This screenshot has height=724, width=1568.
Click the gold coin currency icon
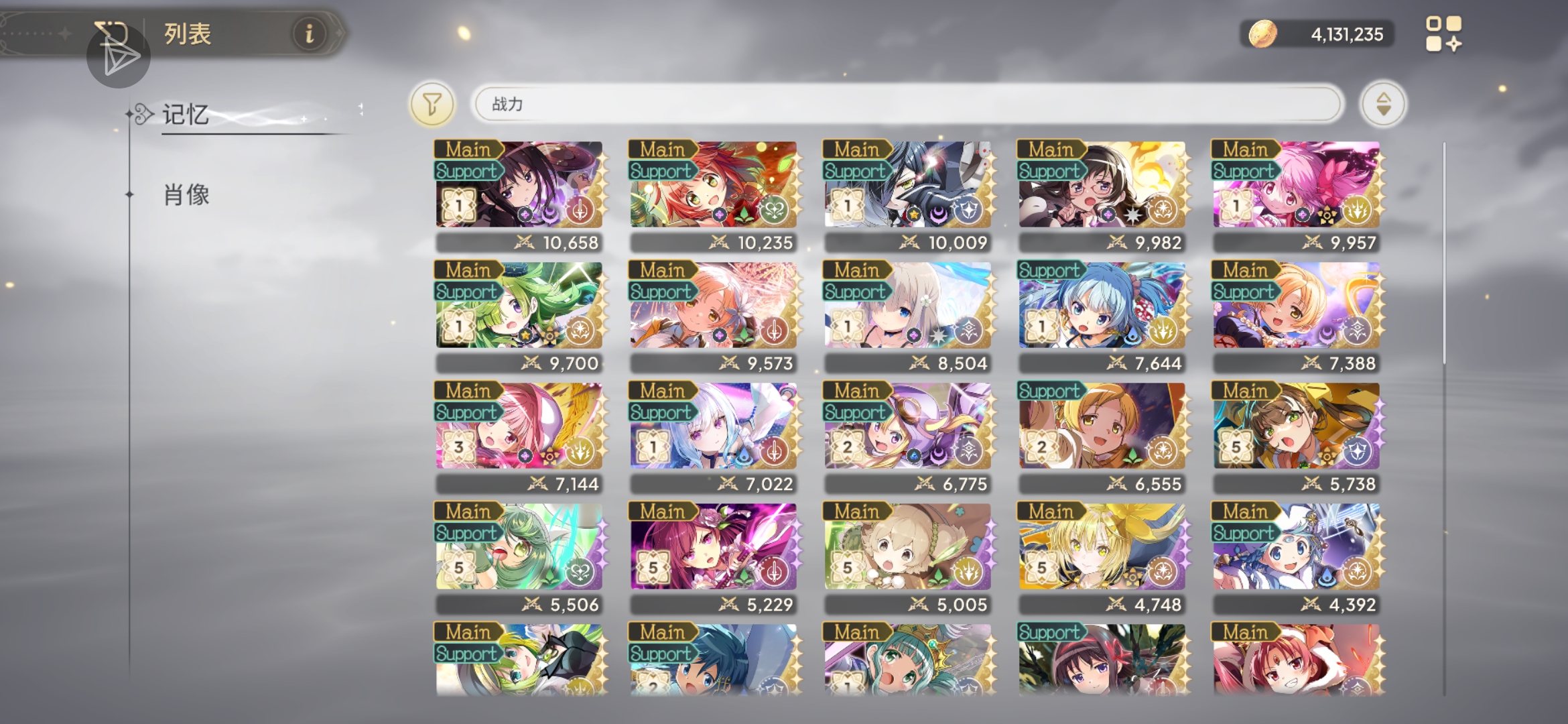[1262, 34]
